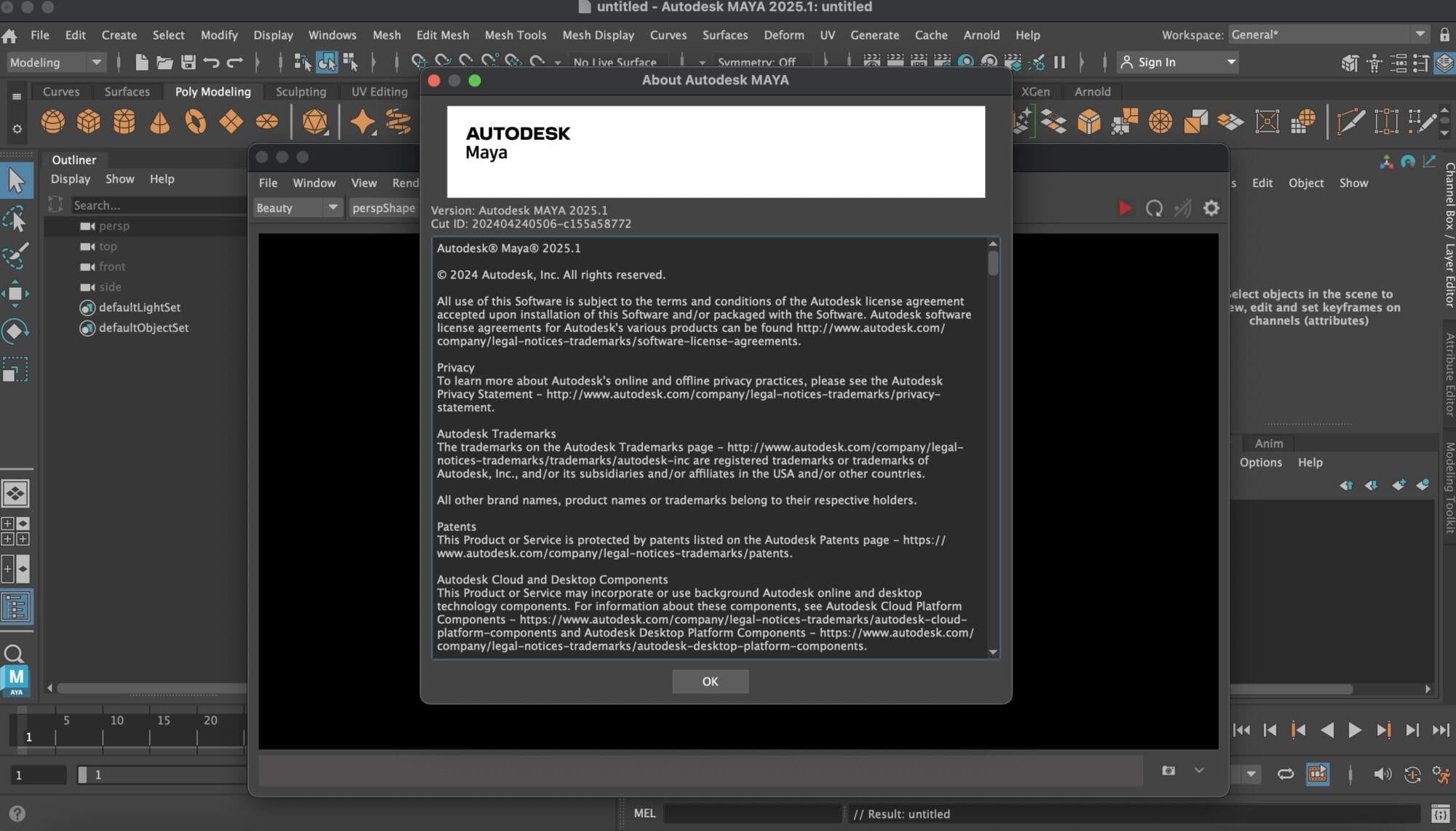Create a polygon cone from the shelf
Screen dimensions: 1456x831
click(159, 121)
